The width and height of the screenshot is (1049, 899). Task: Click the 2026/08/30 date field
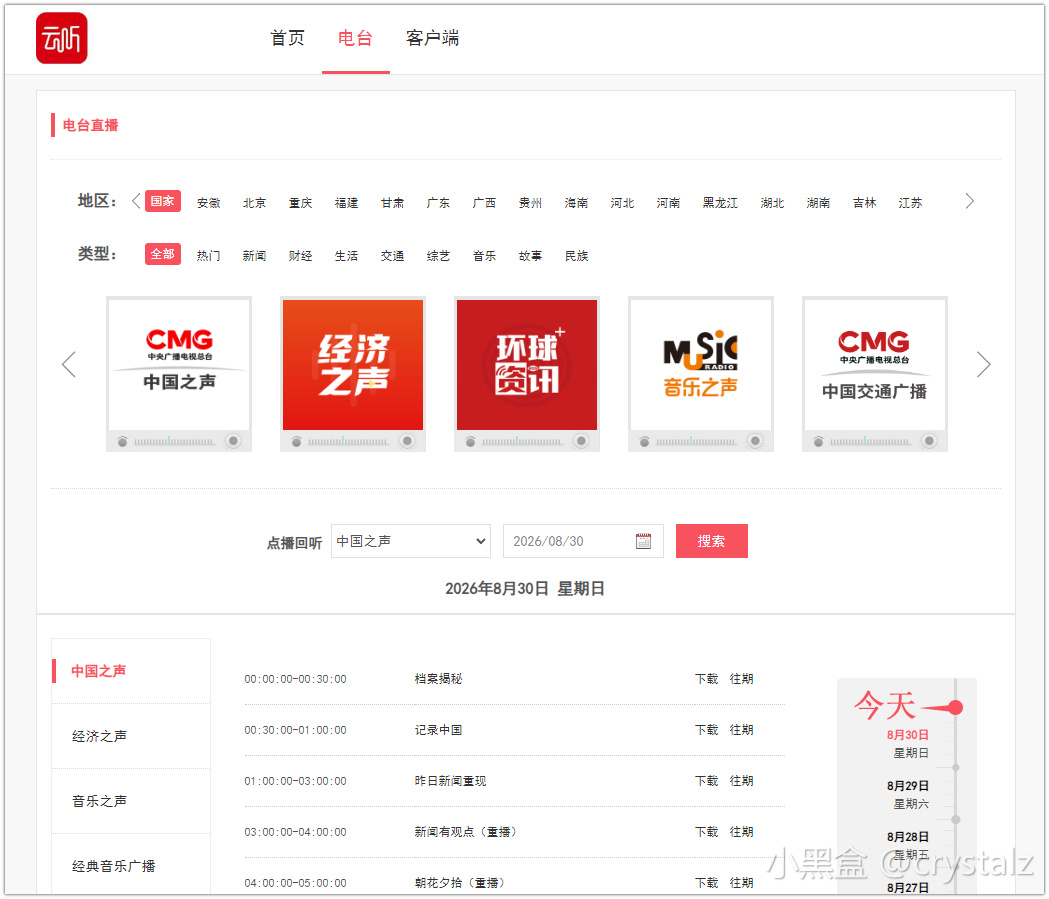[x=583, y=541]
